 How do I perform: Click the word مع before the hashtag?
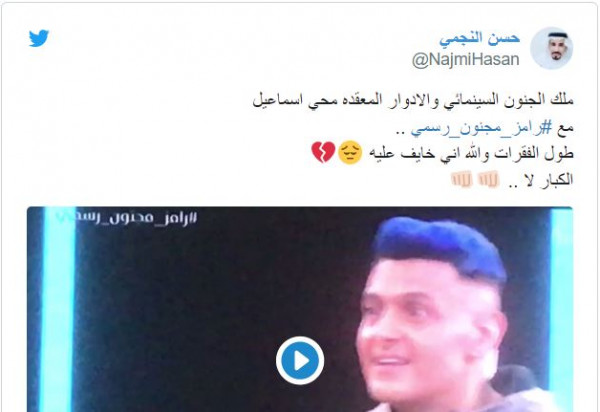pos(565,128)
